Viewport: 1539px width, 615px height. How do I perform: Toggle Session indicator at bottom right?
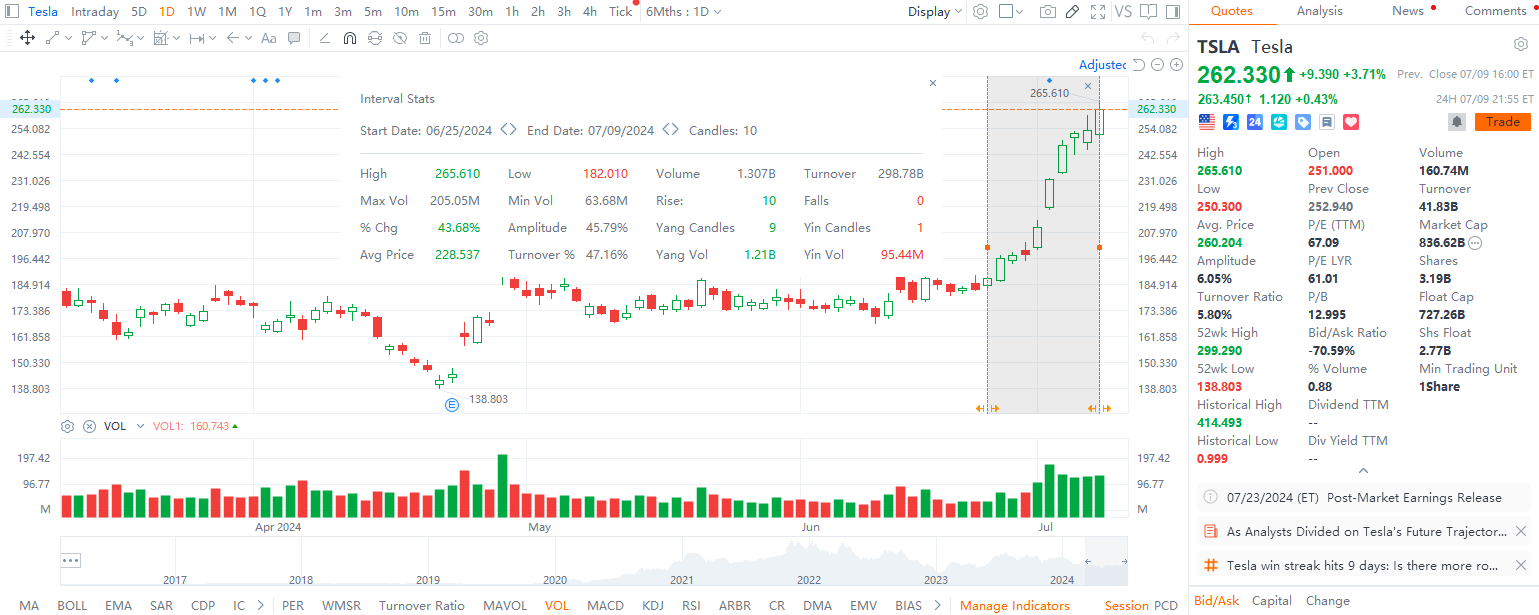tap(1127, 605)
